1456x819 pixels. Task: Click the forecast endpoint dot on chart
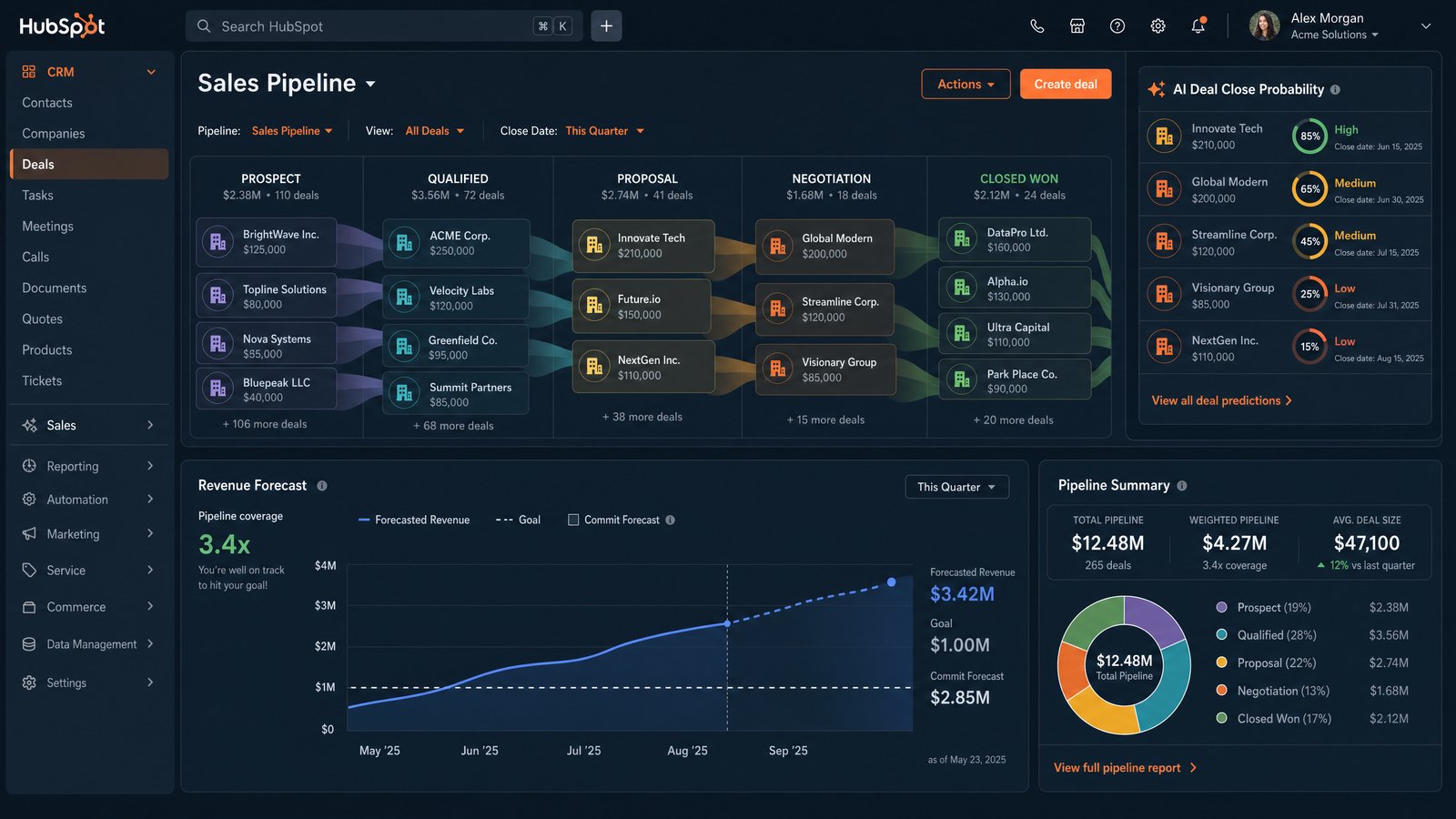(x=891, y=582)
